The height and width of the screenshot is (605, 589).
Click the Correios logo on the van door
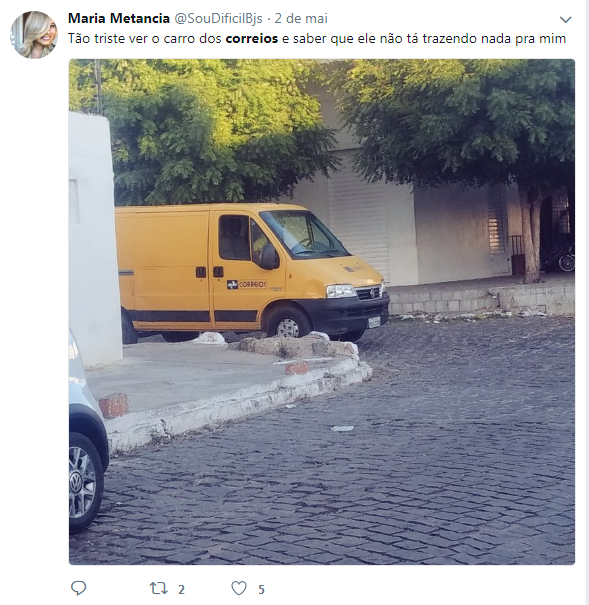pos(247,285)
